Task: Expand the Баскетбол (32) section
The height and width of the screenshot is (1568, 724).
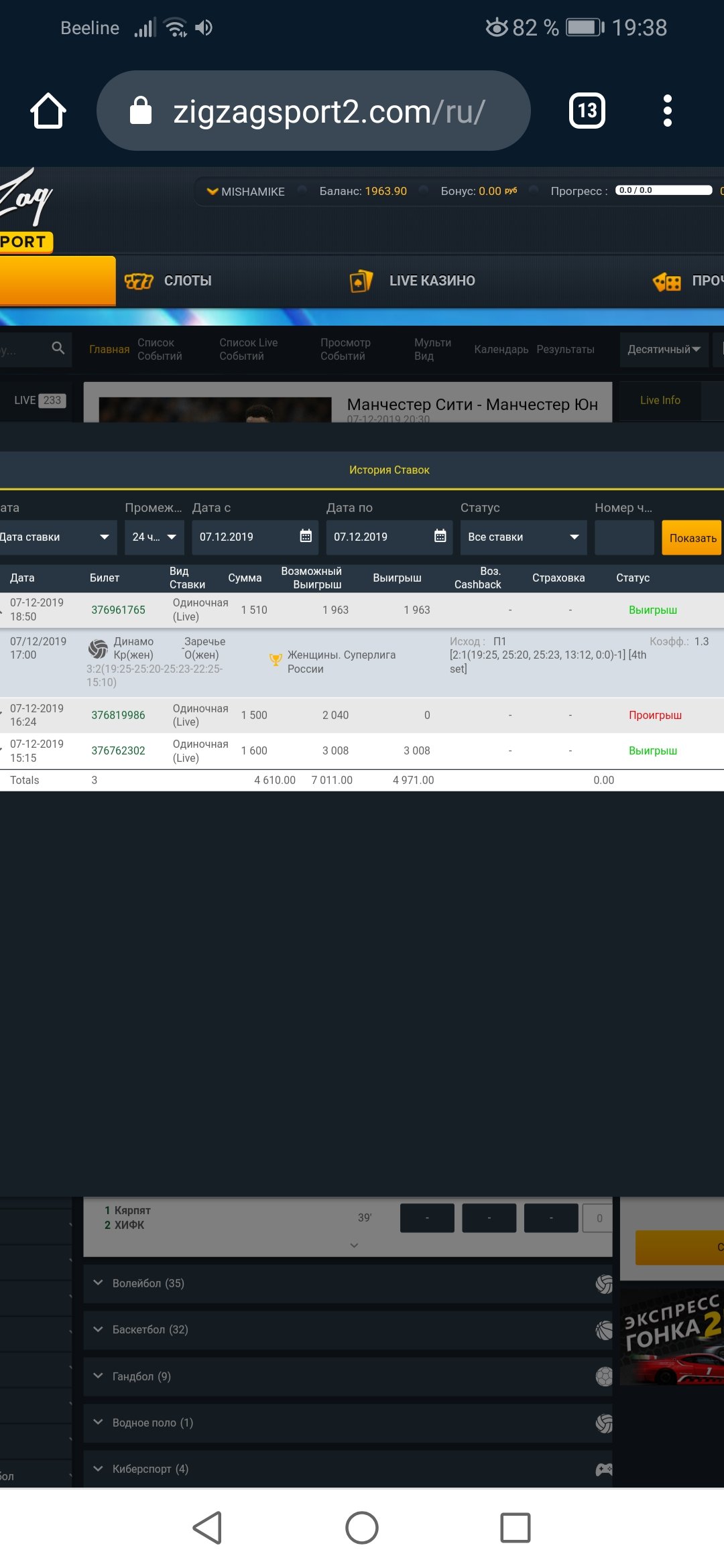Action: click(149, 1329)
